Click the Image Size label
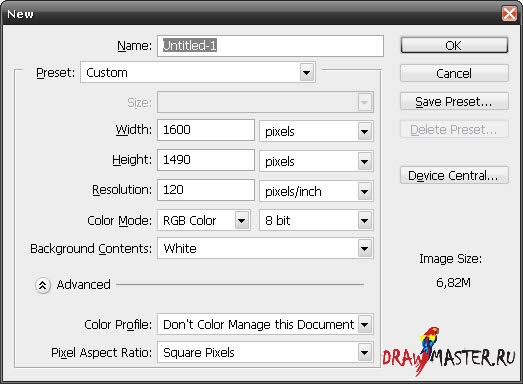The width and height of the screenshot is (523, 384). (x=451, y=259)
